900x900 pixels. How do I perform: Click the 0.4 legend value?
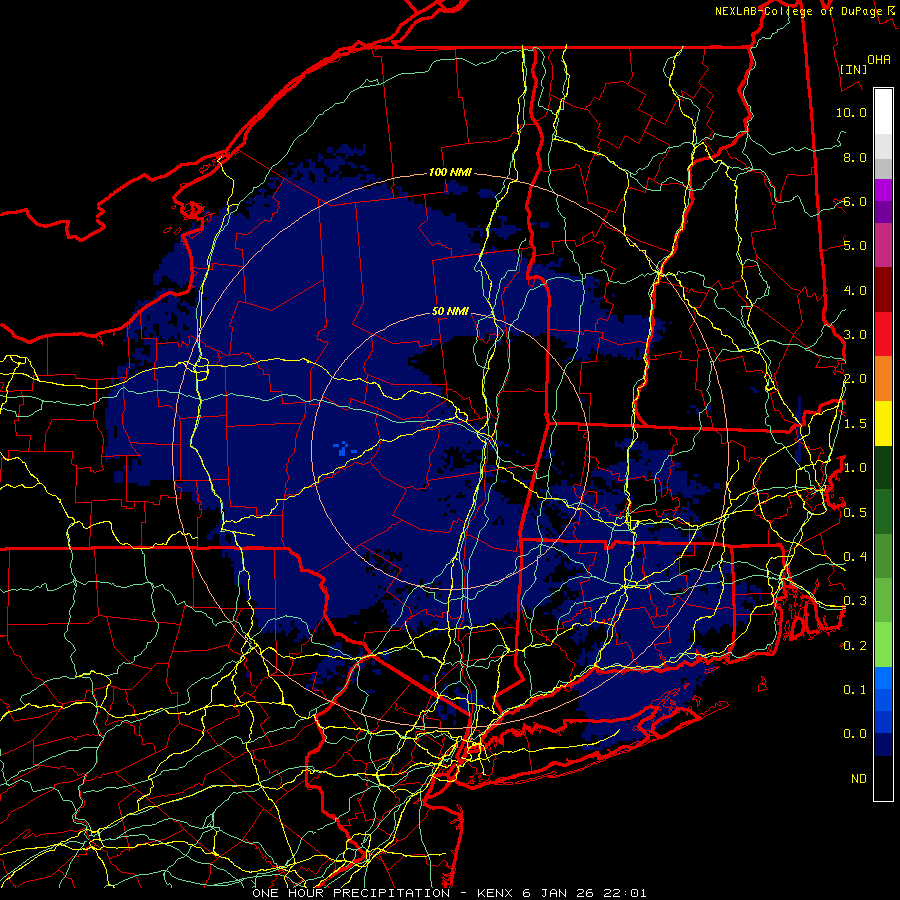point(855,556)
